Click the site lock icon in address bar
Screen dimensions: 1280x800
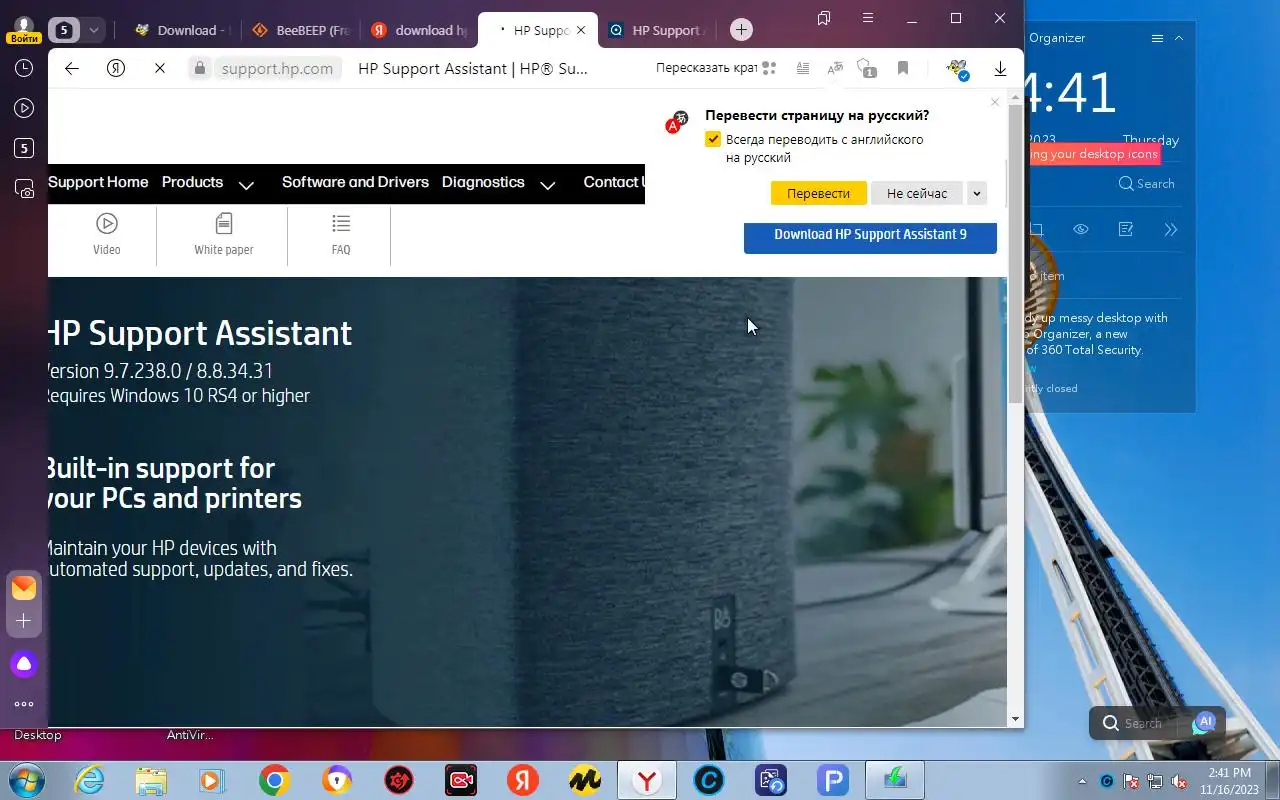(200, 68)
